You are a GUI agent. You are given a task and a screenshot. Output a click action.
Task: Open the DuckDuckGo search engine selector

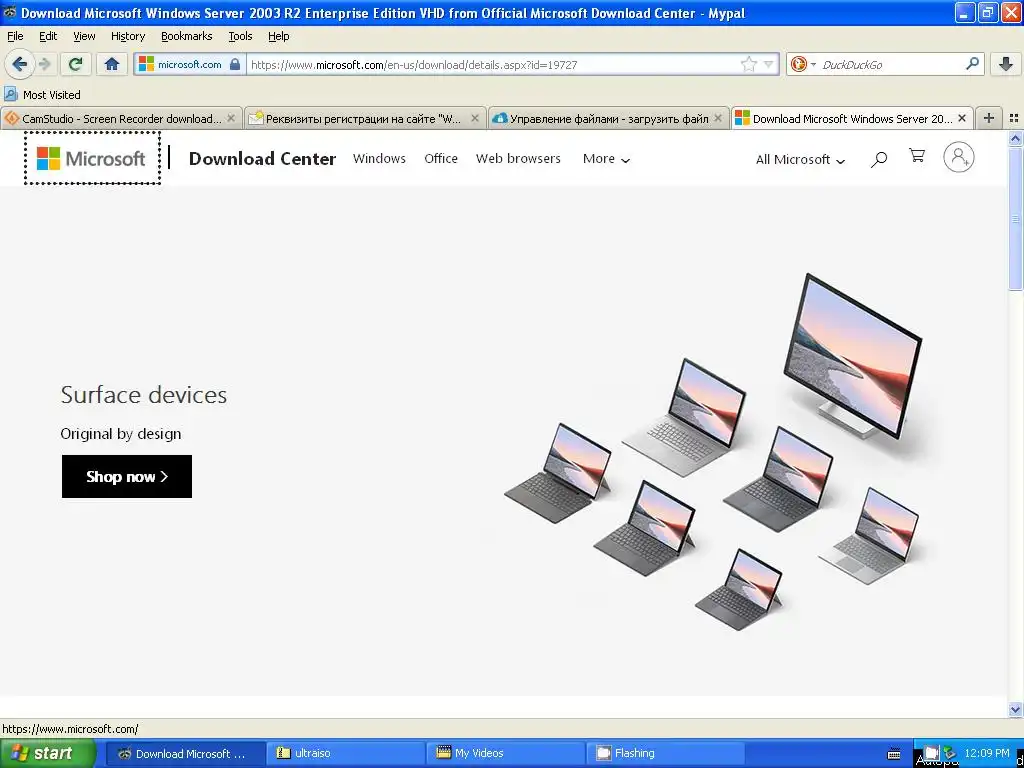pyautogui.click(x=803, y=64)
